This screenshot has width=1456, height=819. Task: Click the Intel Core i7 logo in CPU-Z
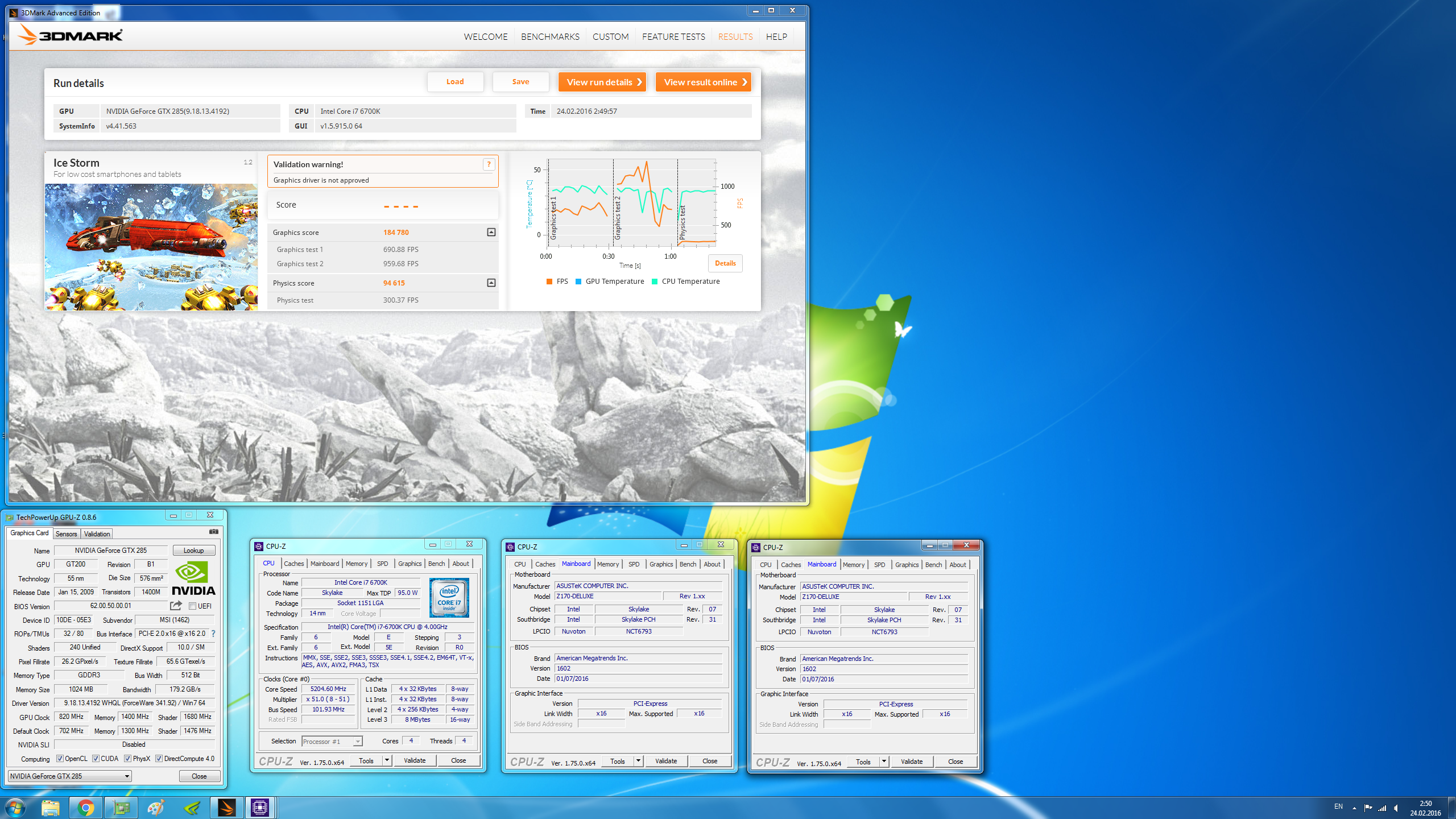coord(449,598)
